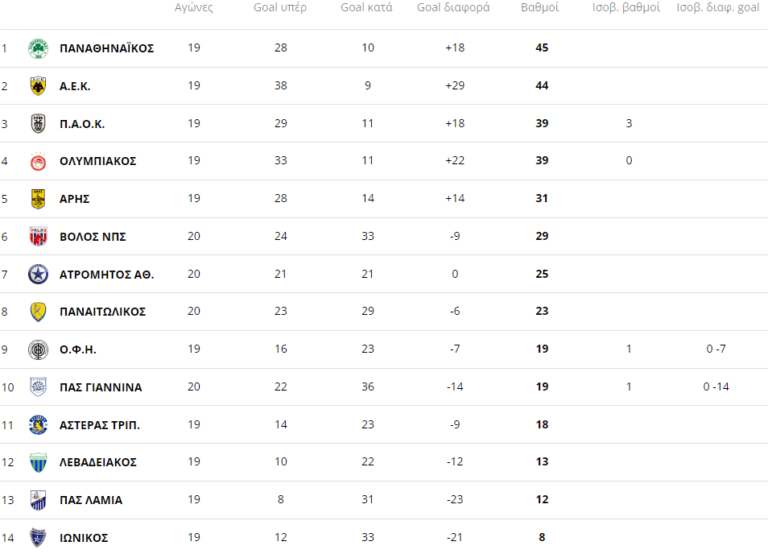This screenshot has width=768, height=554.
Task: Click the A.E.K. yellow eagle crest
Action: pos(38,86)
